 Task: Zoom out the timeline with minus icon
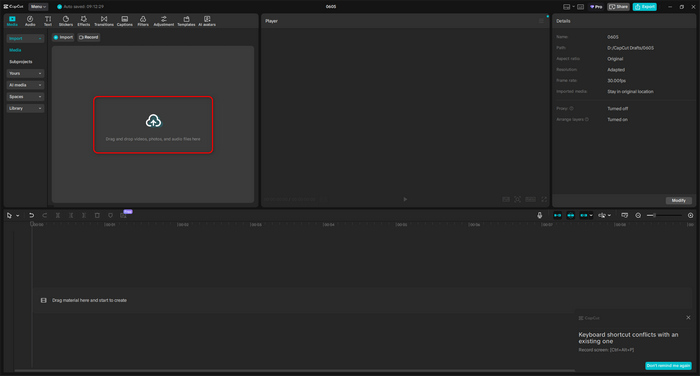click(x=638, y=215)
